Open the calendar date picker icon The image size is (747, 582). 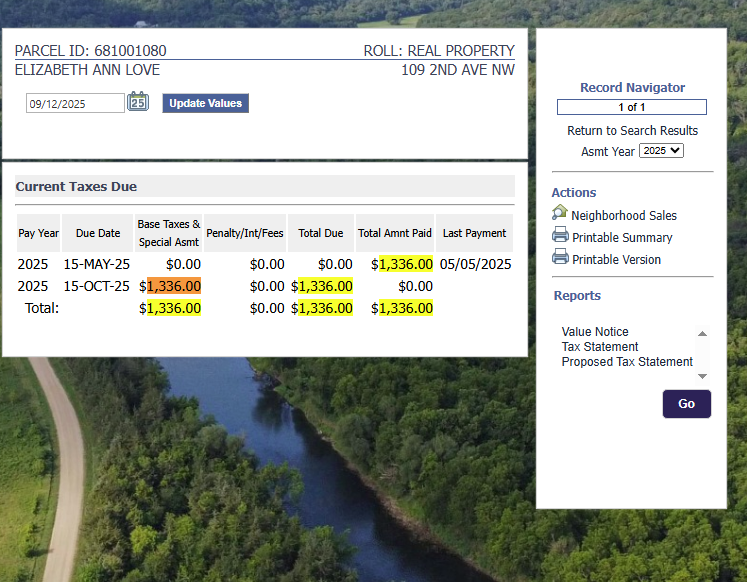(x=138, y=102)
